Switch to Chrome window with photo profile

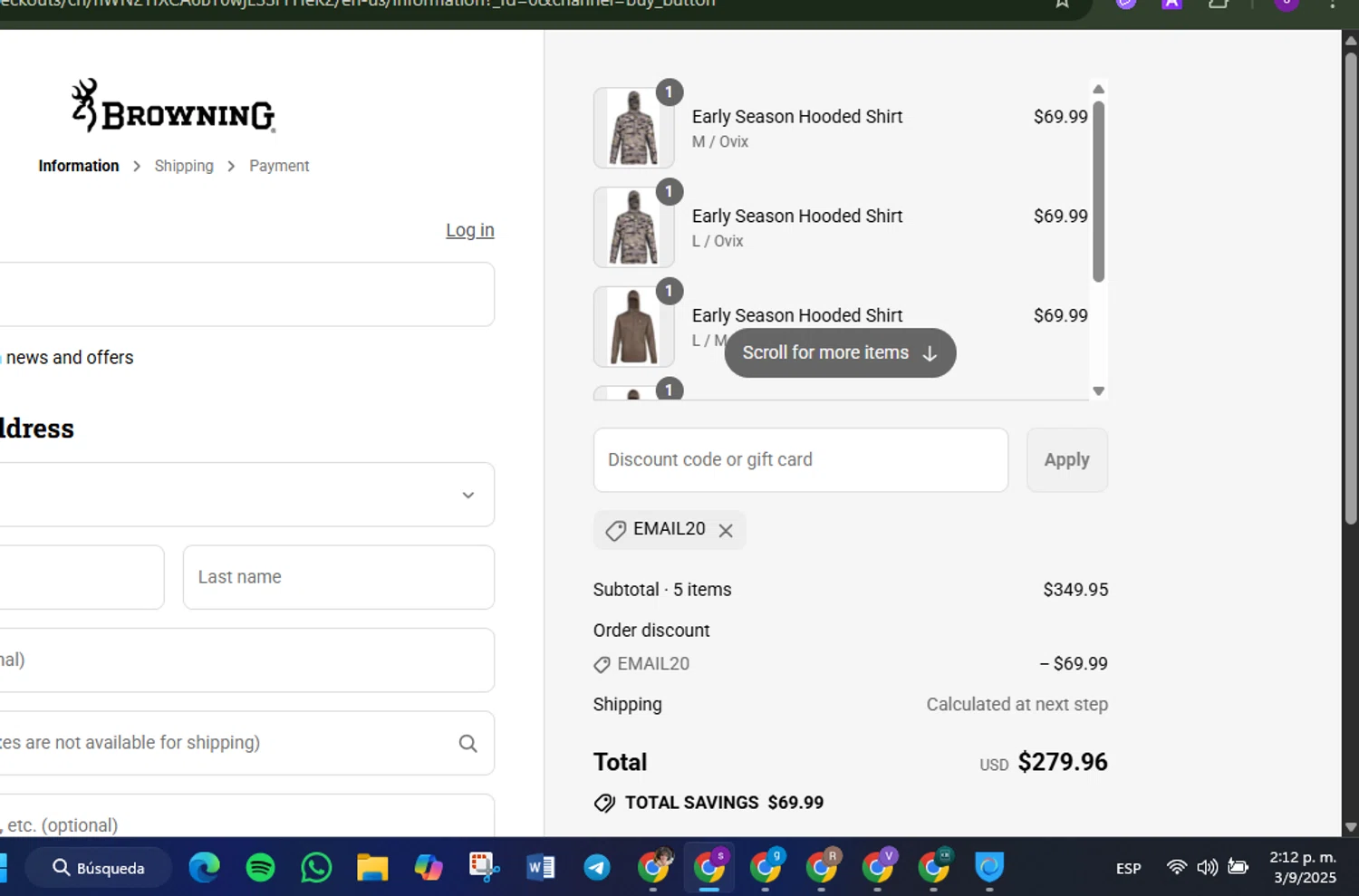point(653,868)
